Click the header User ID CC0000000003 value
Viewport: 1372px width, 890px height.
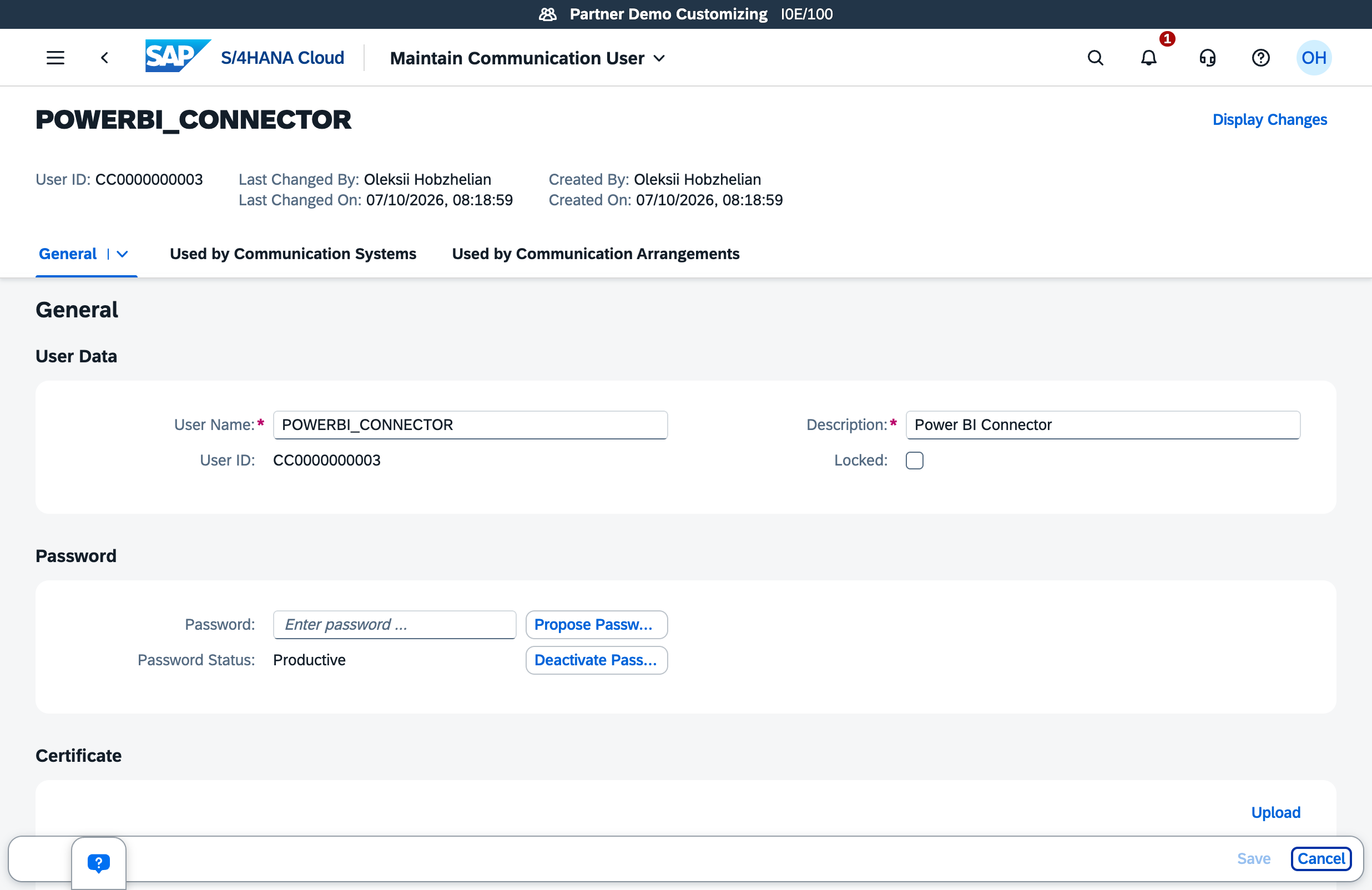tap(149, 179)
